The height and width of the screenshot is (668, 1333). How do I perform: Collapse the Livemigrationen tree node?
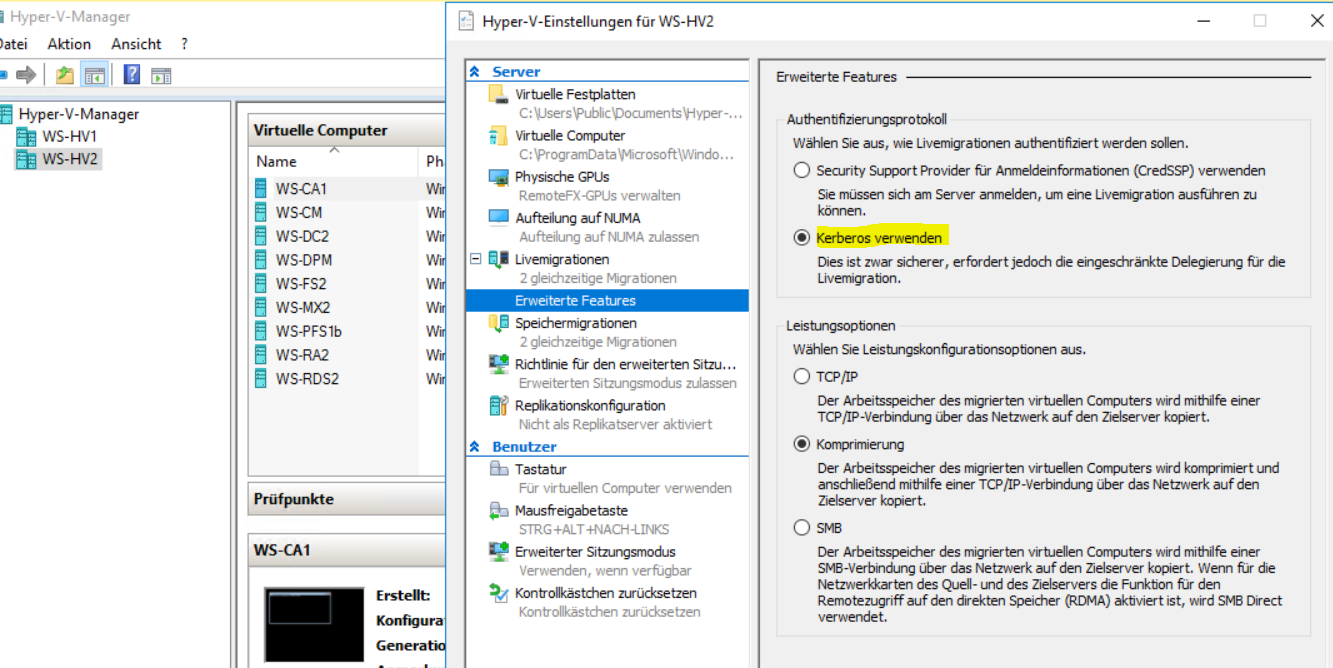(476, 259)
